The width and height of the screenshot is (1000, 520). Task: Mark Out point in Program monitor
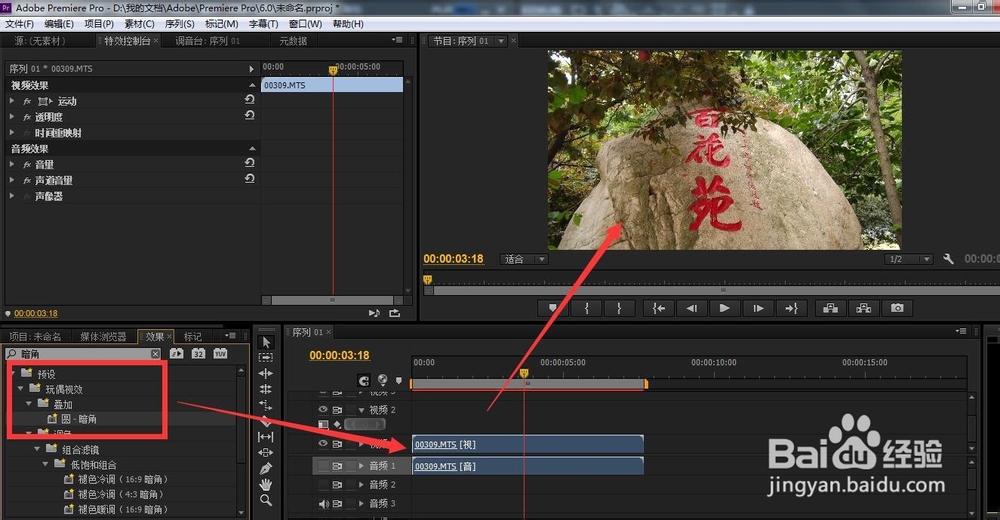(619, 308)
